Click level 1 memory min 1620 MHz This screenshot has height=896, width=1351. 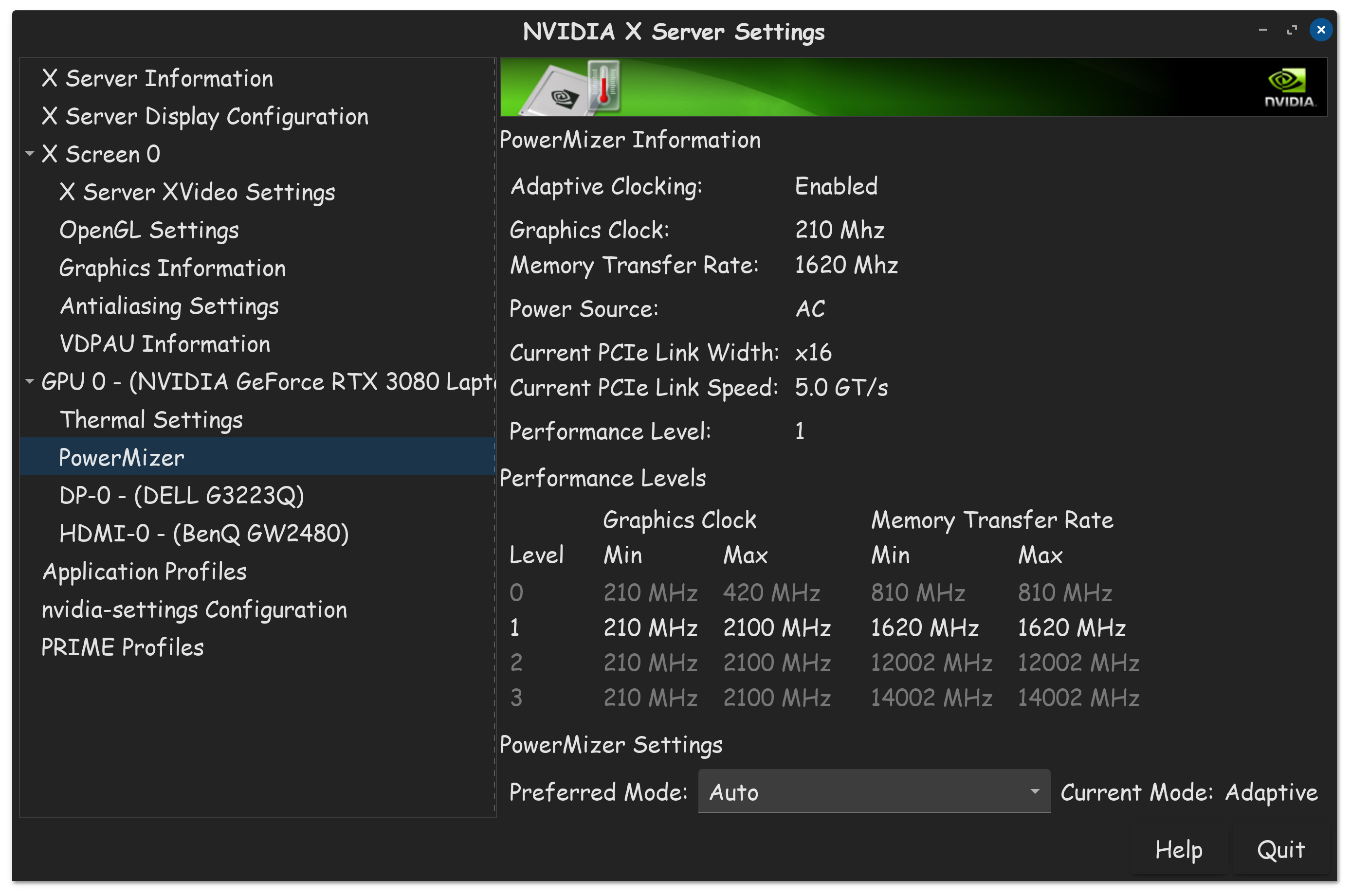925,627
